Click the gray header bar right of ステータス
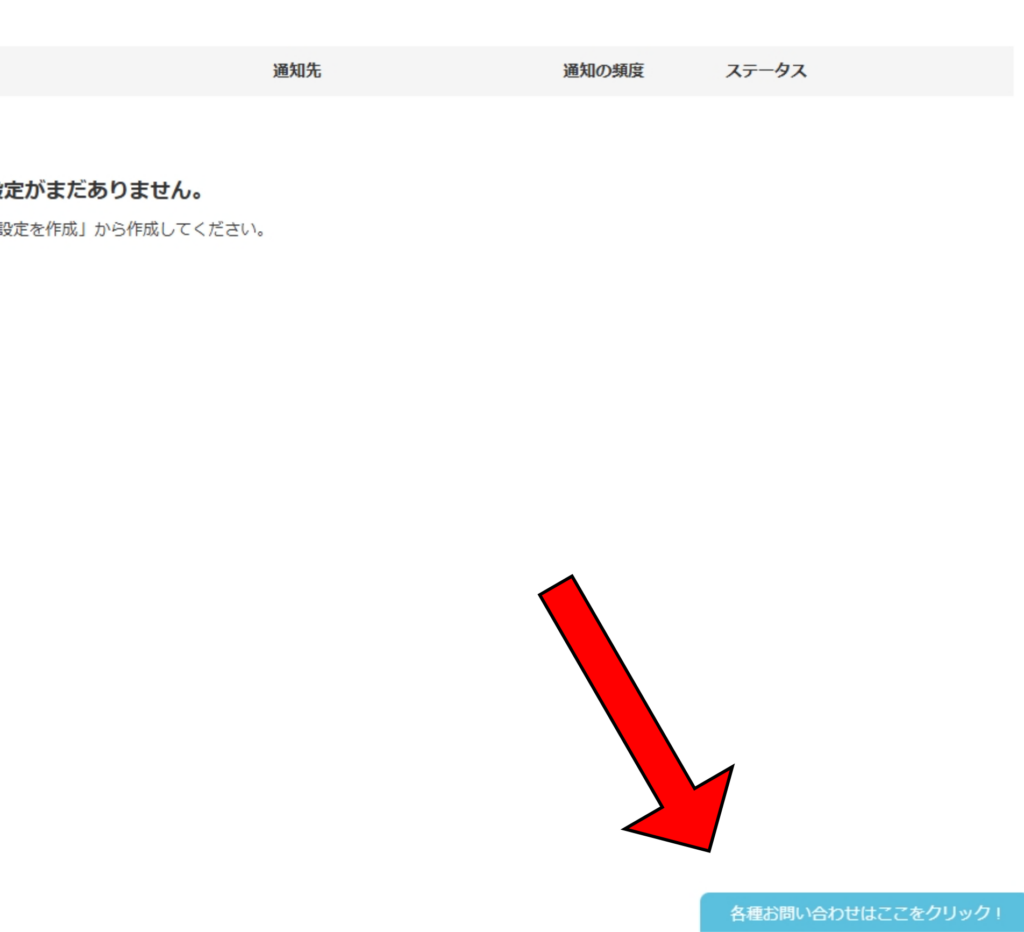1024x932 pixels. pos(910,71)
